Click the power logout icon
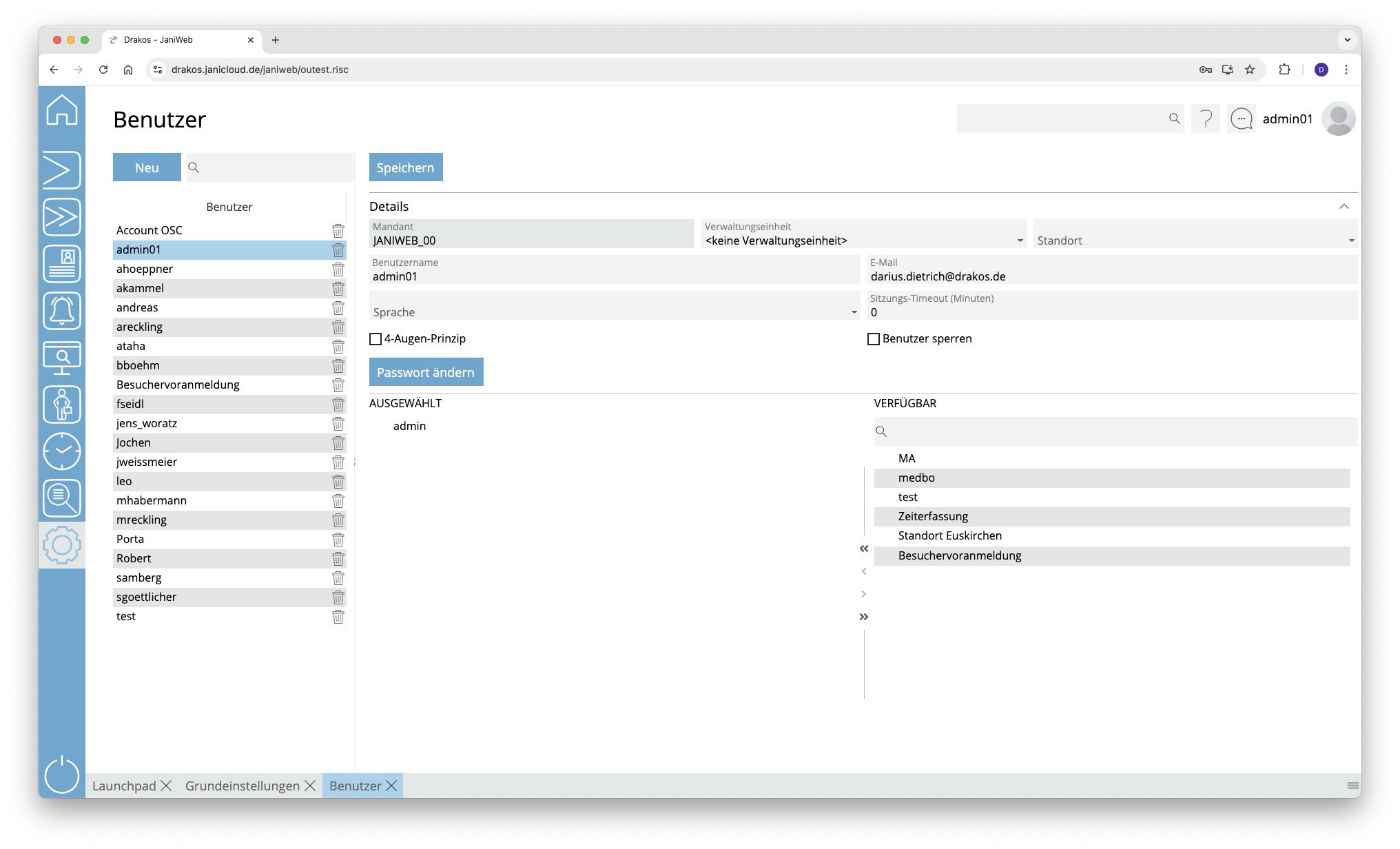 point(62,775)
